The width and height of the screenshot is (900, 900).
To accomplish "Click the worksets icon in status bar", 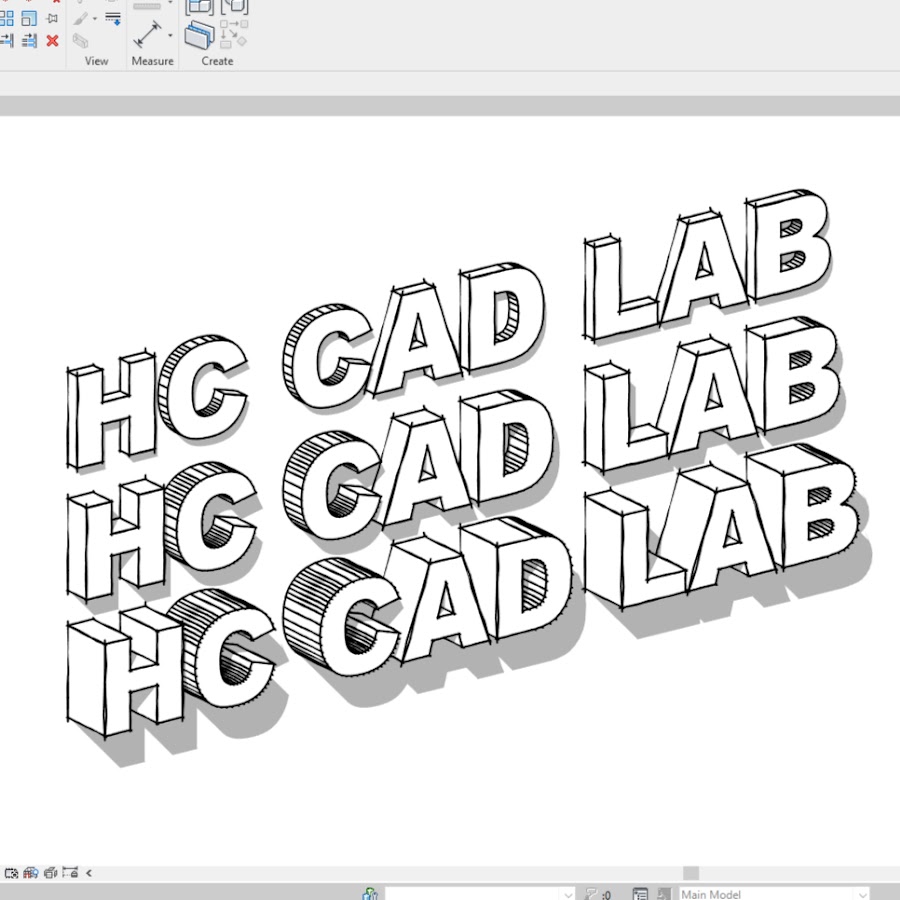I will 370,894.
